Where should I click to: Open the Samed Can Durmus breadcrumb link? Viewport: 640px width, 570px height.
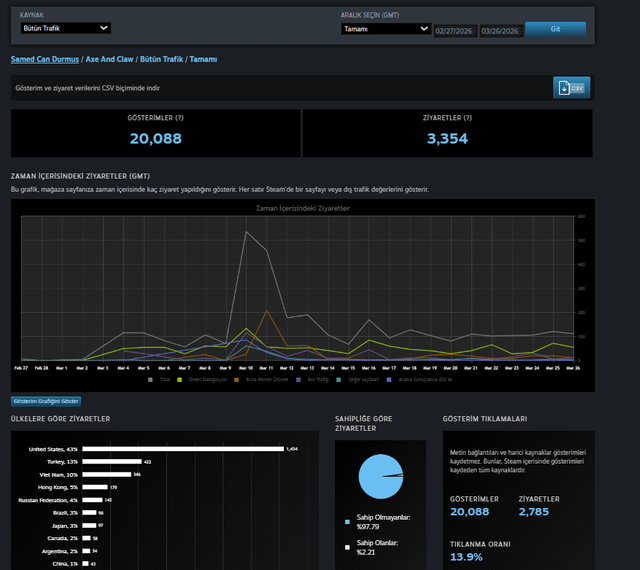click(44, 60)
